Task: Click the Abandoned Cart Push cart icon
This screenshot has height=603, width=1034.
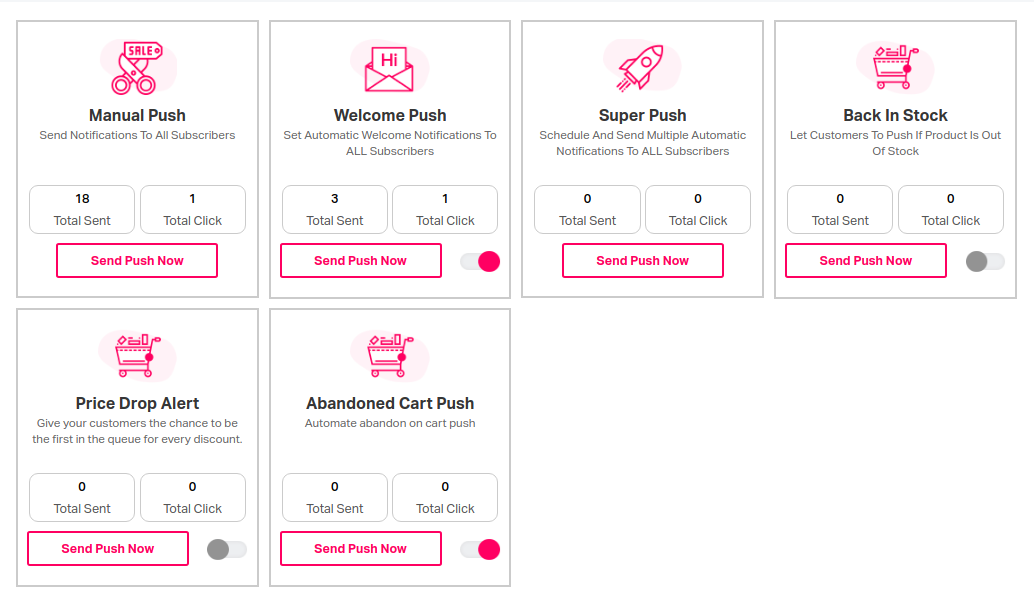Action: coord(390,356)
